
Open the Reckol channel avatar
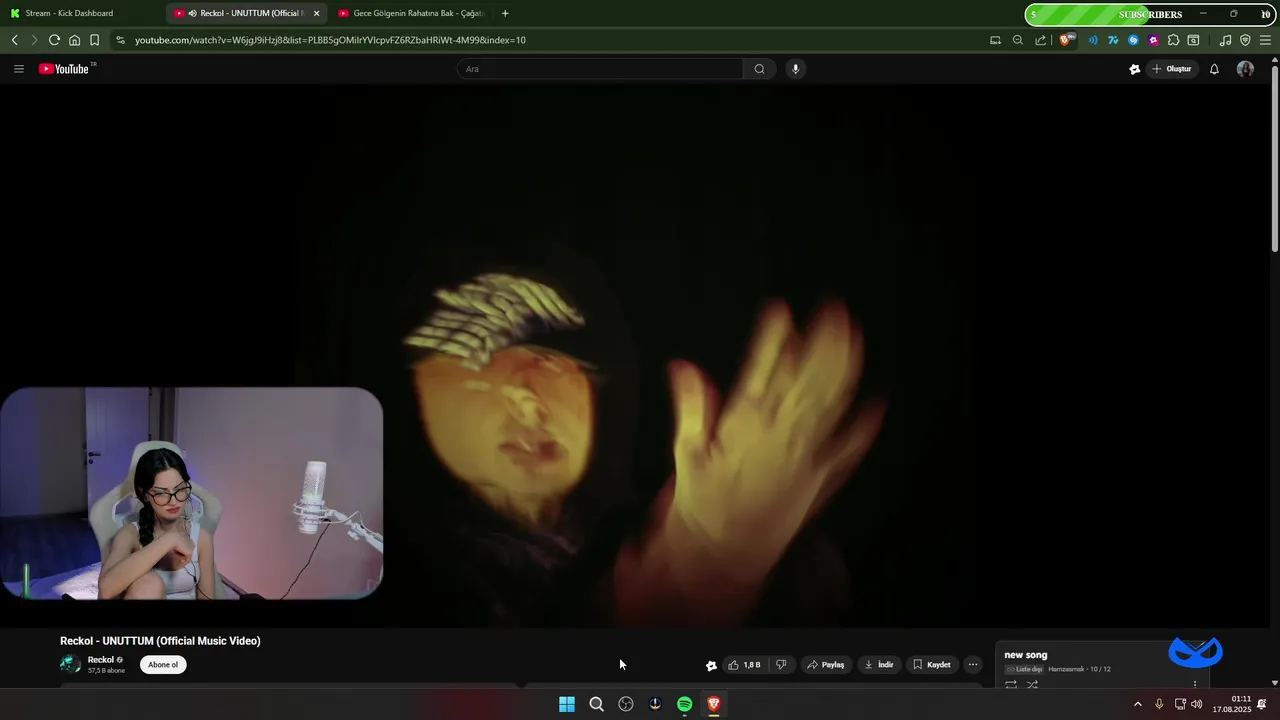tap(71, 664)
